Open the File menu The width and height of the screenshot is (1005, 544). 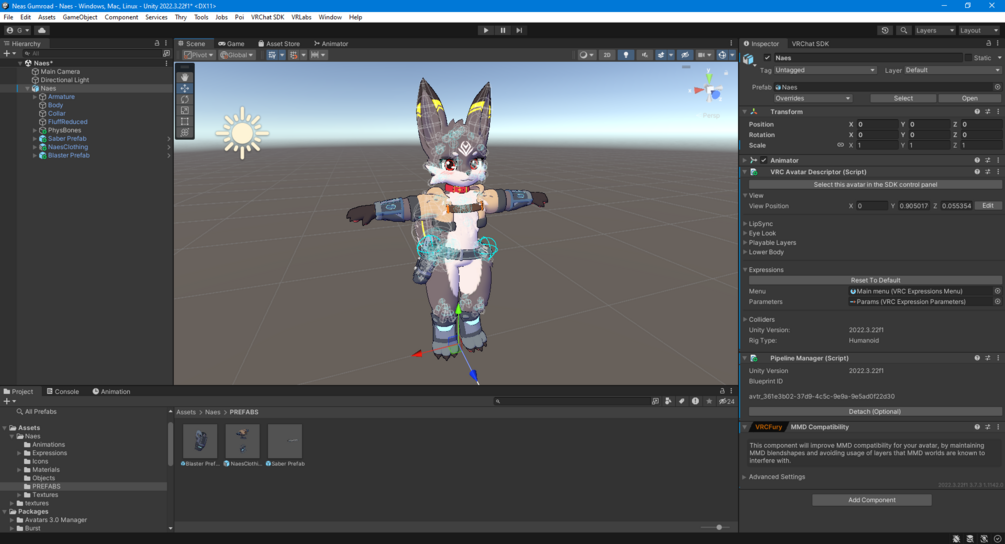[8, 17]
